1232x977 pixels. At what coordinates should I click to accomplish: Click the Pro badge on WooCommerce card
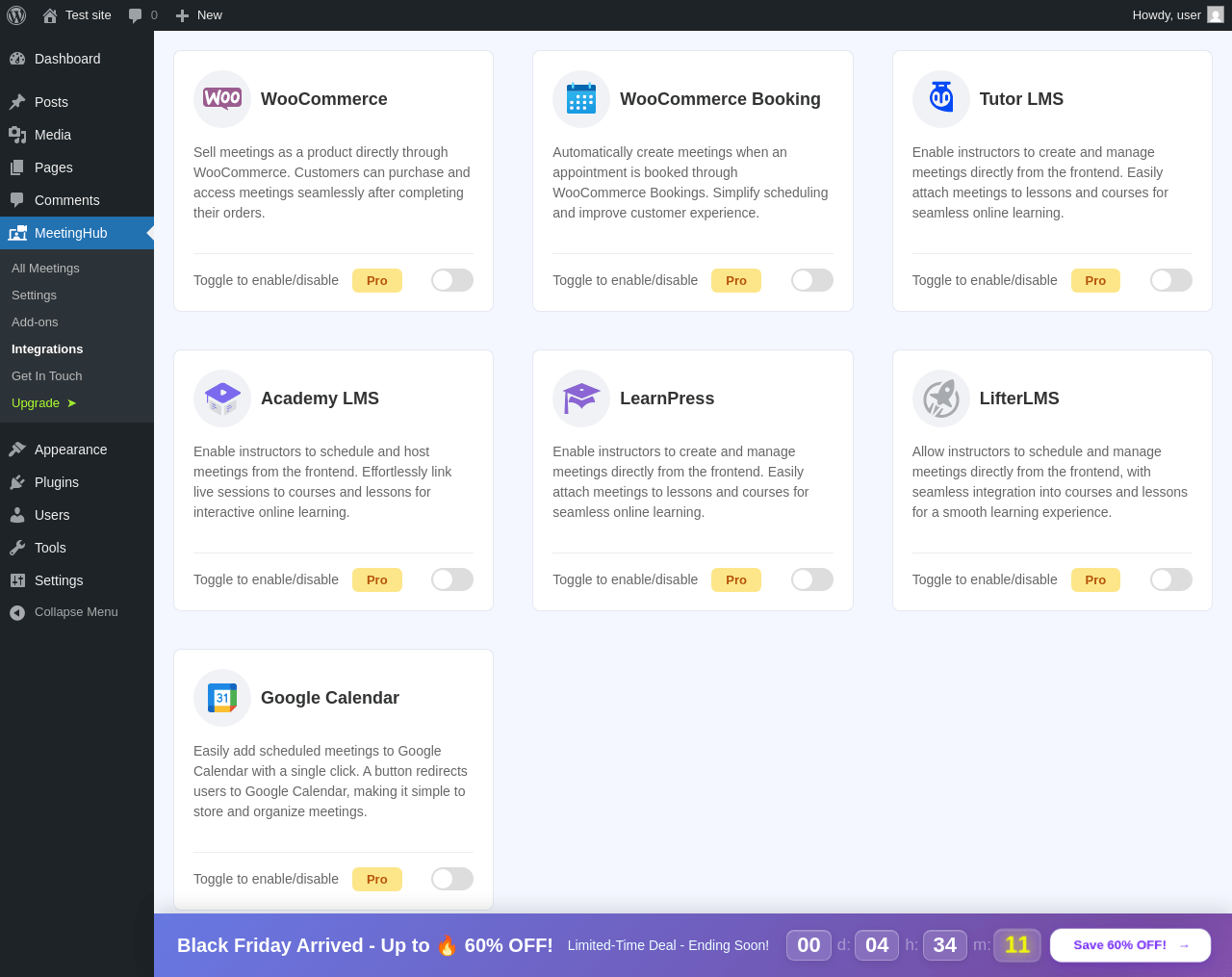point(377,280)
